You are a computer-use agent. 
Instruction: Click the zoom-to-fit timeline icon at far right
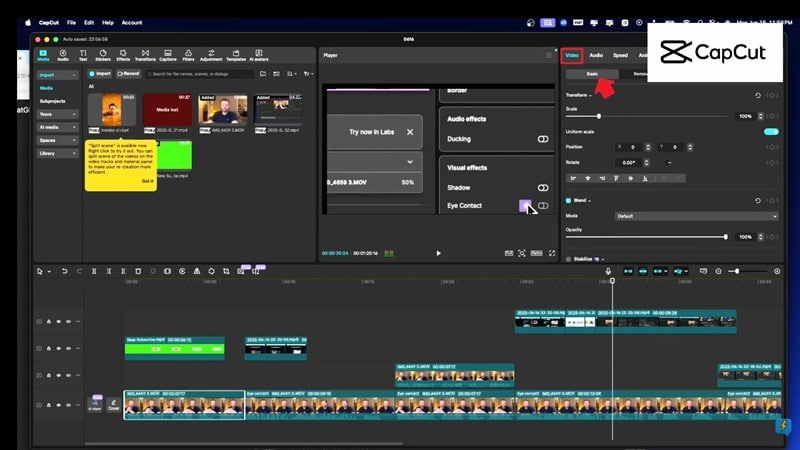coord(777,271)
